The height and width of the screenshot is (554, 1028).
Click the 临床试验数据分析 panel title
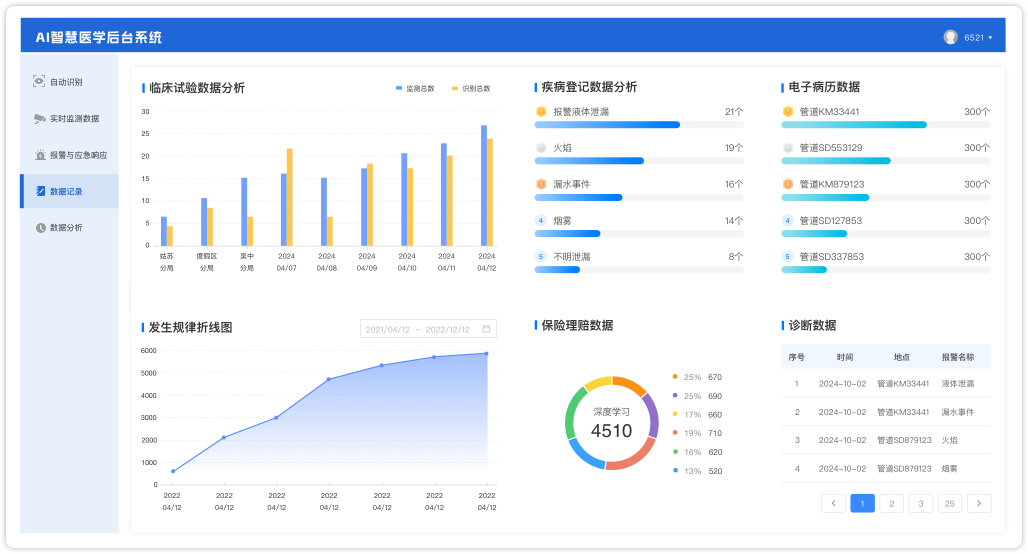point(197,88)
